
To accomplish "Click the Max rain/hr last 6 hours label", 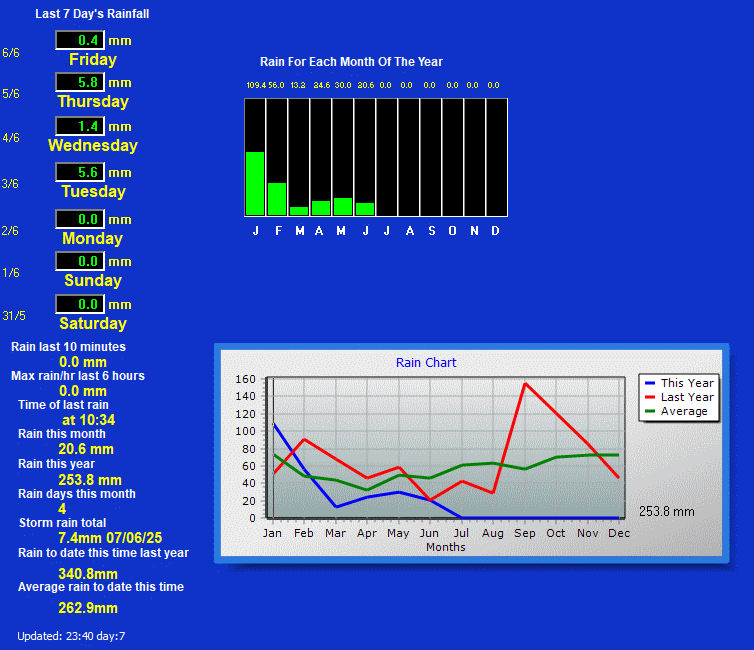I will tap(78, 375).
